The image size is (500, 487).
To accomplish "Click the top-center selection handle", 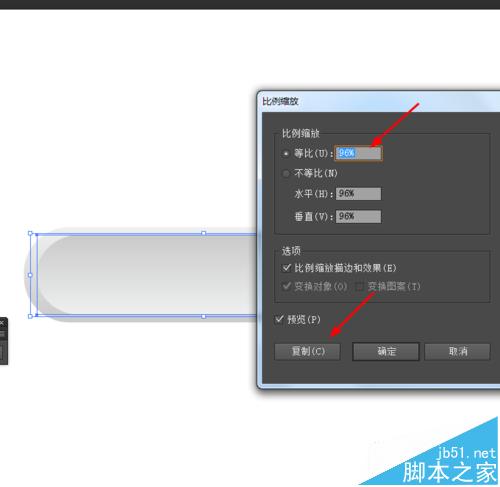I will pos(204,233).
